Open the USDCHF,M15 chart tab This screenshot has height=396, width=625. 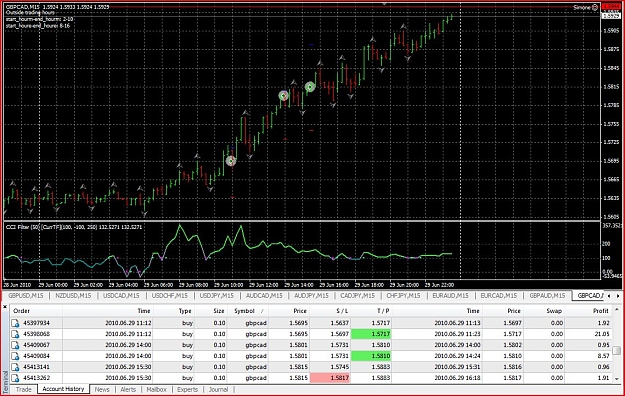click(169, 296)
